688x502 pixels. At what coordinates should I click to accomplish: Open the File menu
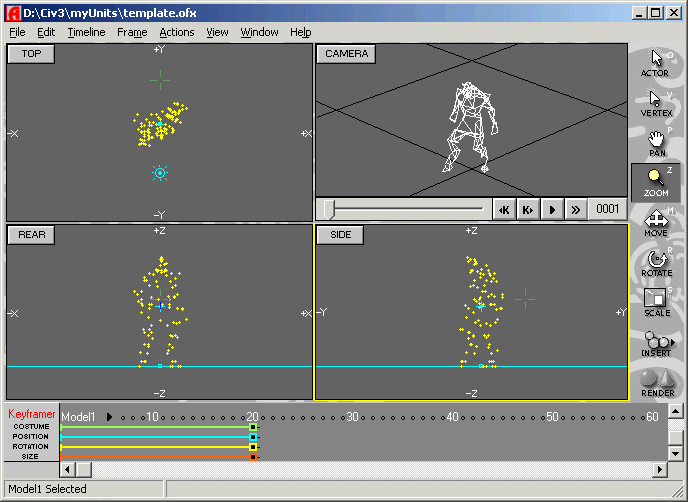click(17, 32)
